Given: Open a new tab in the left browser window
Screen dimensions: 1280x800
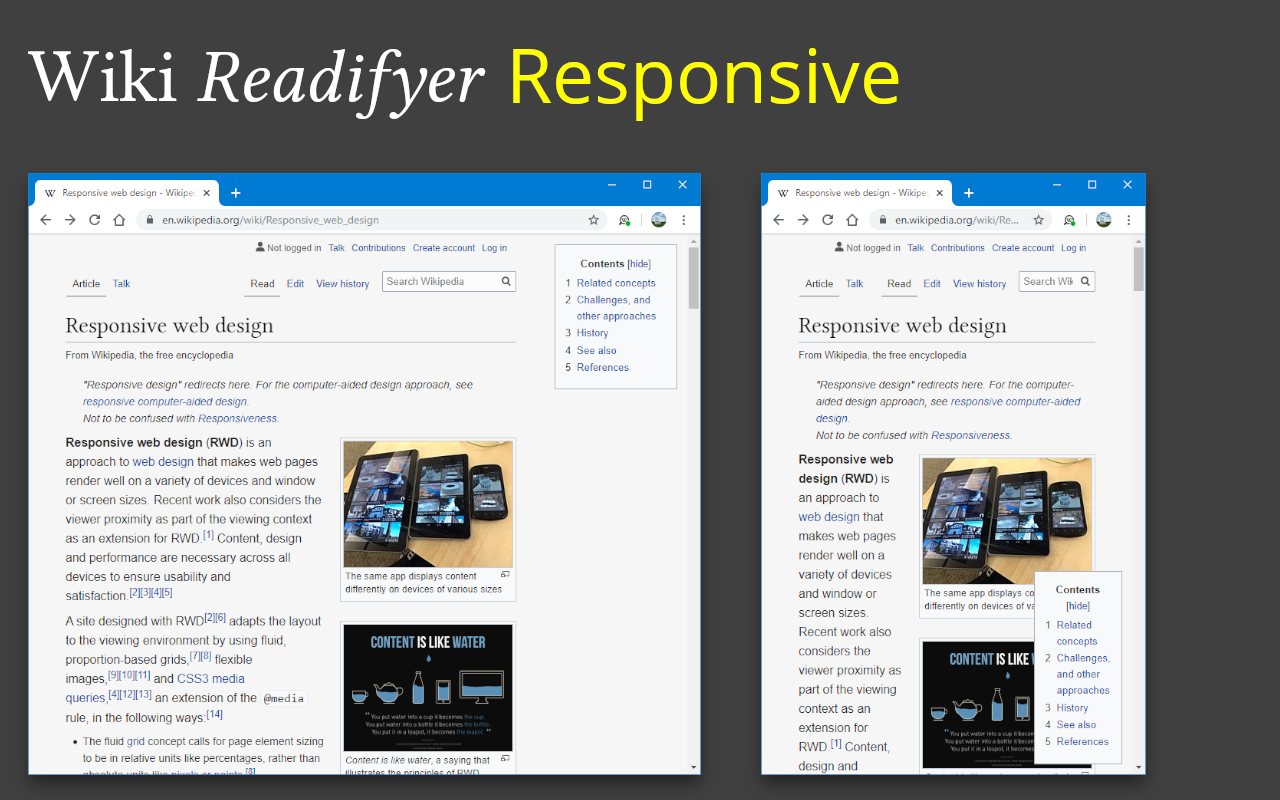Looking at the screenshot, I should coord(236,193).
